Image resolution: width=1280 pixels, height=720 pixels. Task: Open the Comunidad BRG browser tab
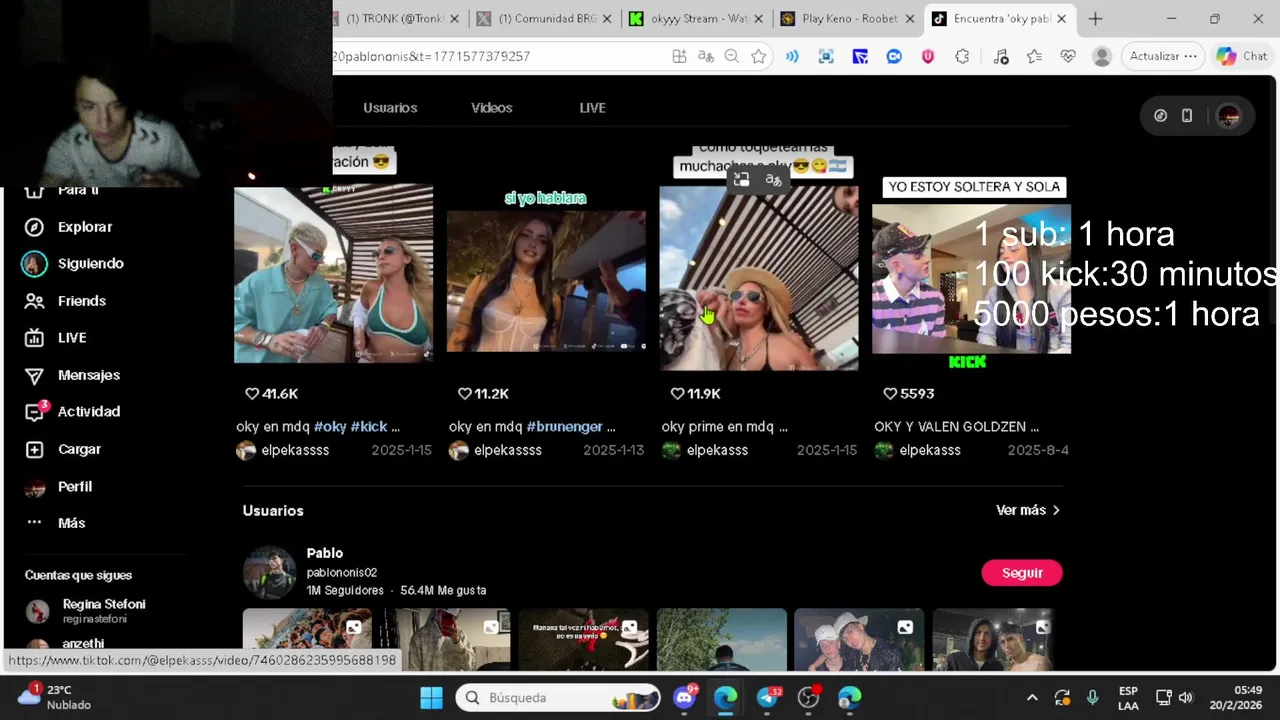[x=545, y=18]
